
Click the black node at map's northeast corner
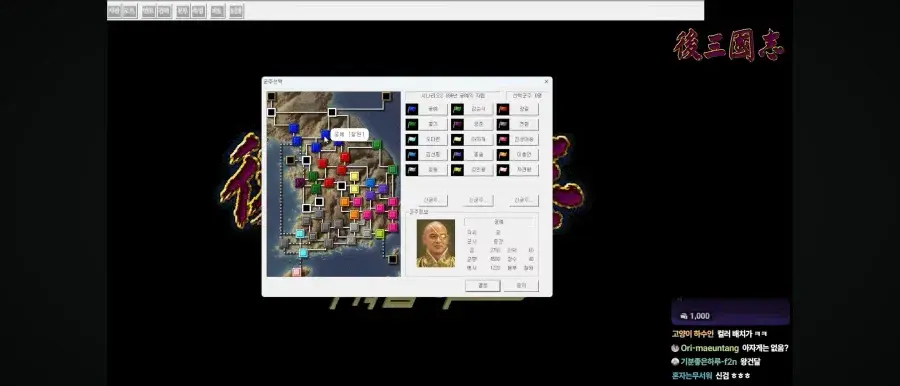pyautogui.click(x=387, y=96)
